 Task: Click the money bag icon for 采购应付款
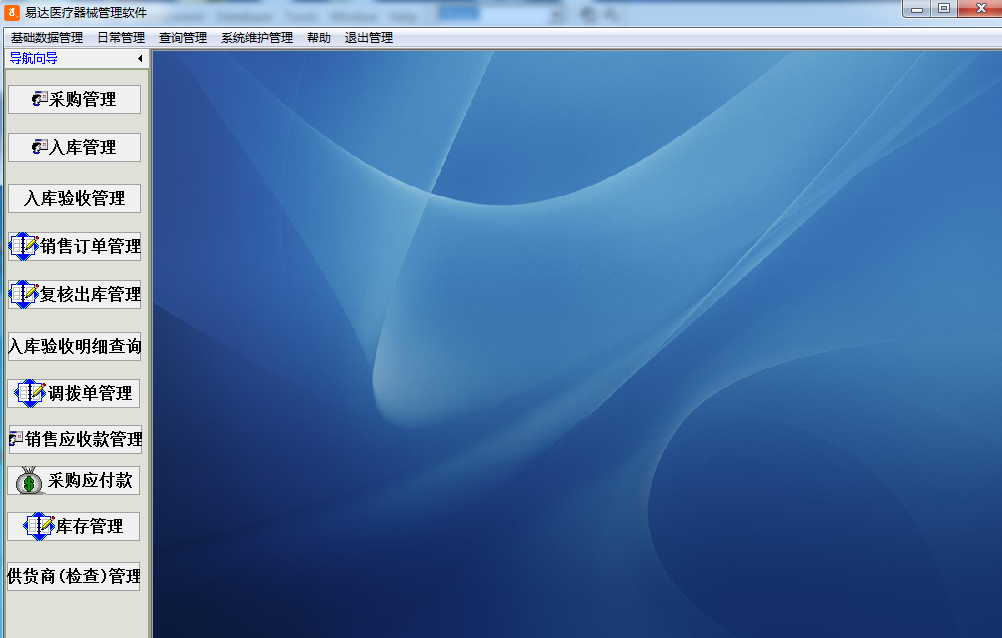[30, 481]
